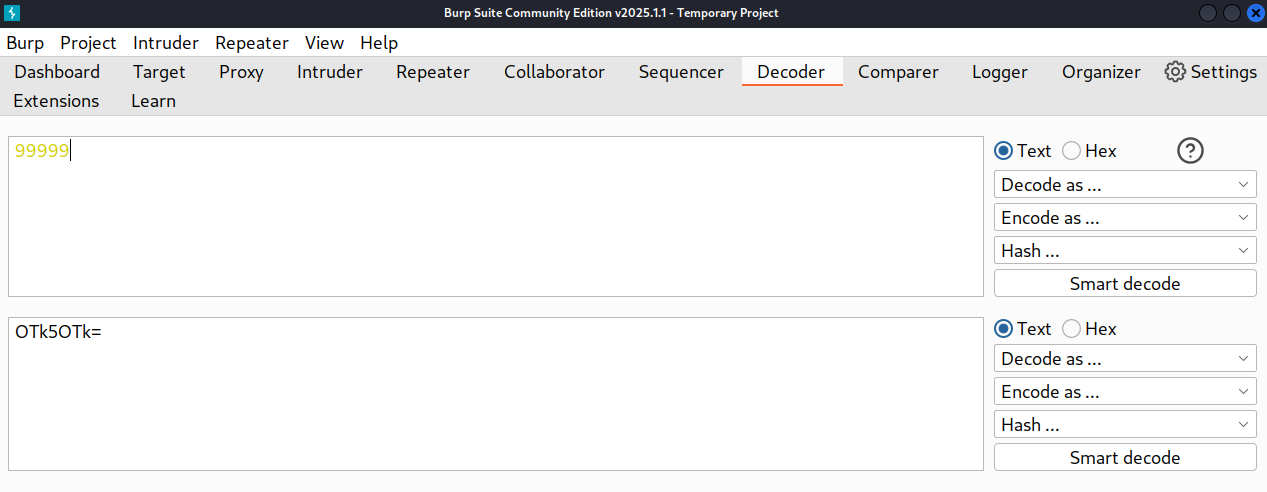Switch to the Repeater tab
The width and height of the screenshot is (1267, 492).
[x=433, y=72]
